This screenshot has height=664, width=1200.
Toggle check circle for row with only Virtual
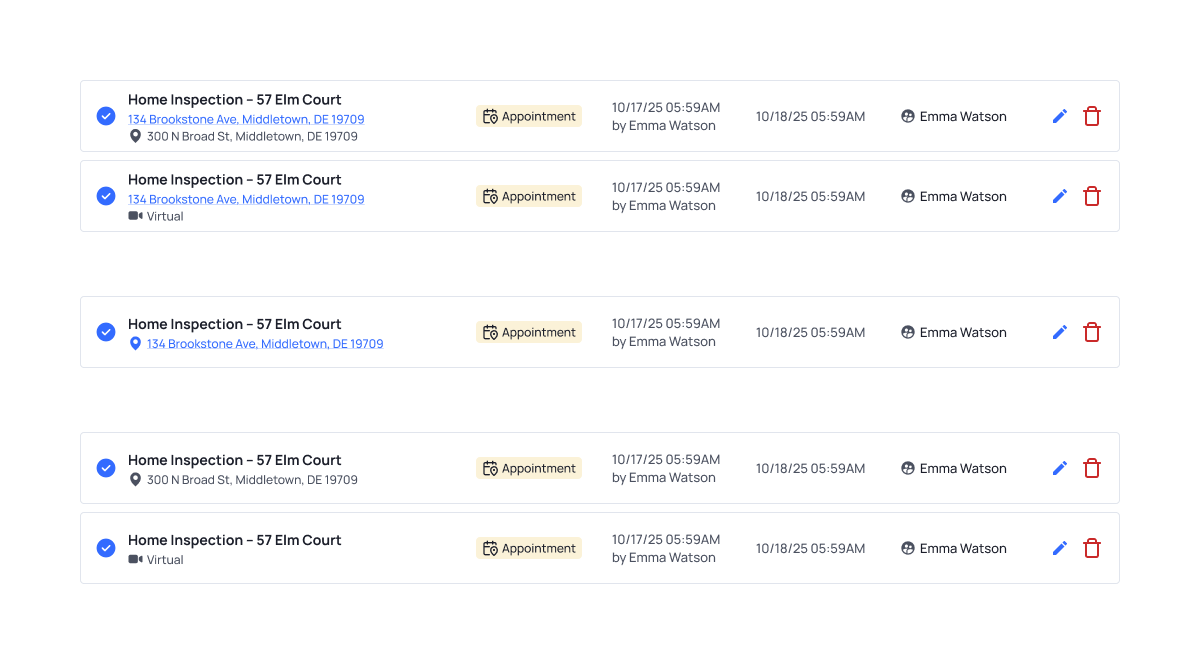106,548
